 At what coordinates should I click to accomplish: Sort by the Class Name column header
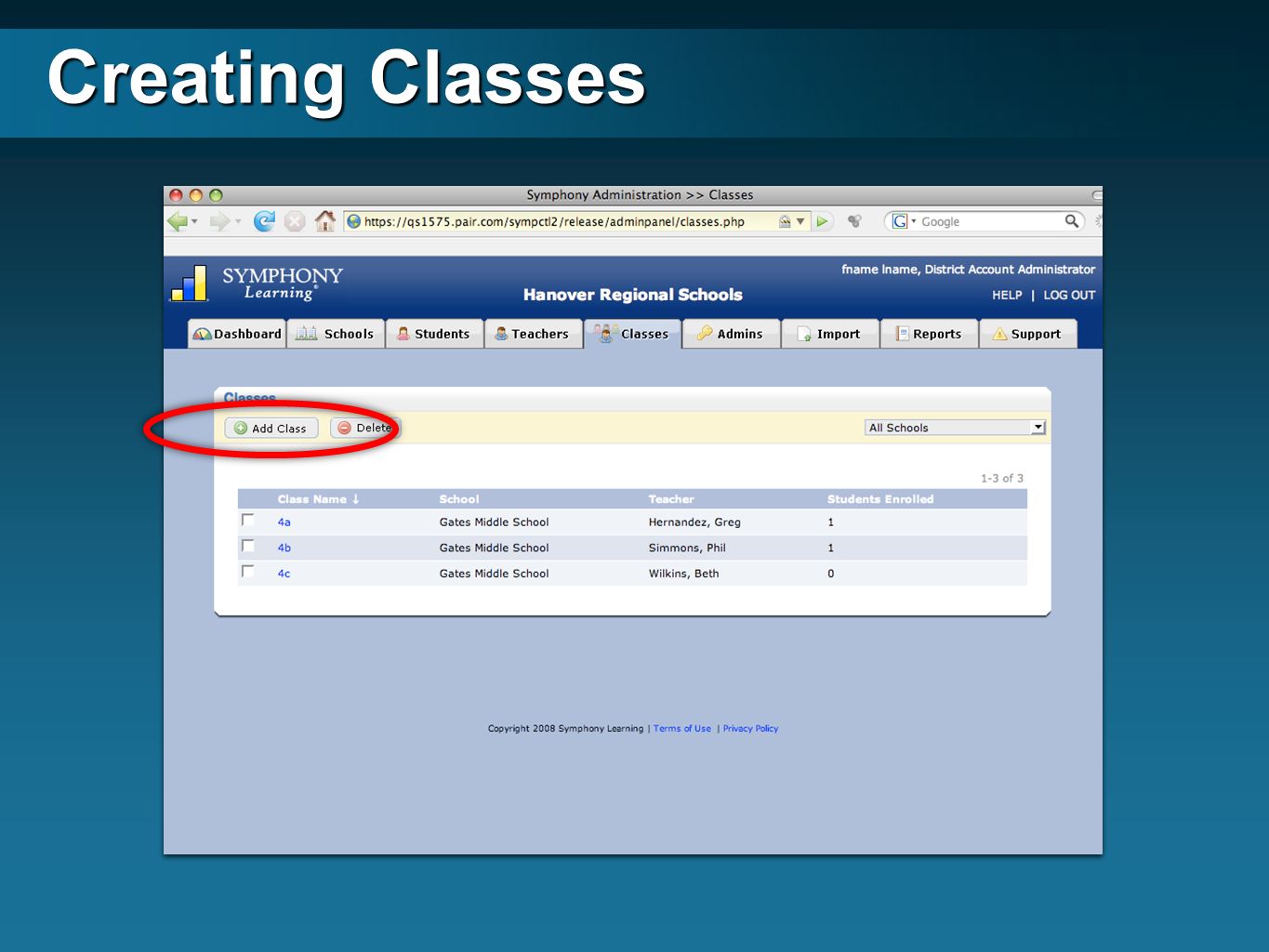click(x=318, y=499)
